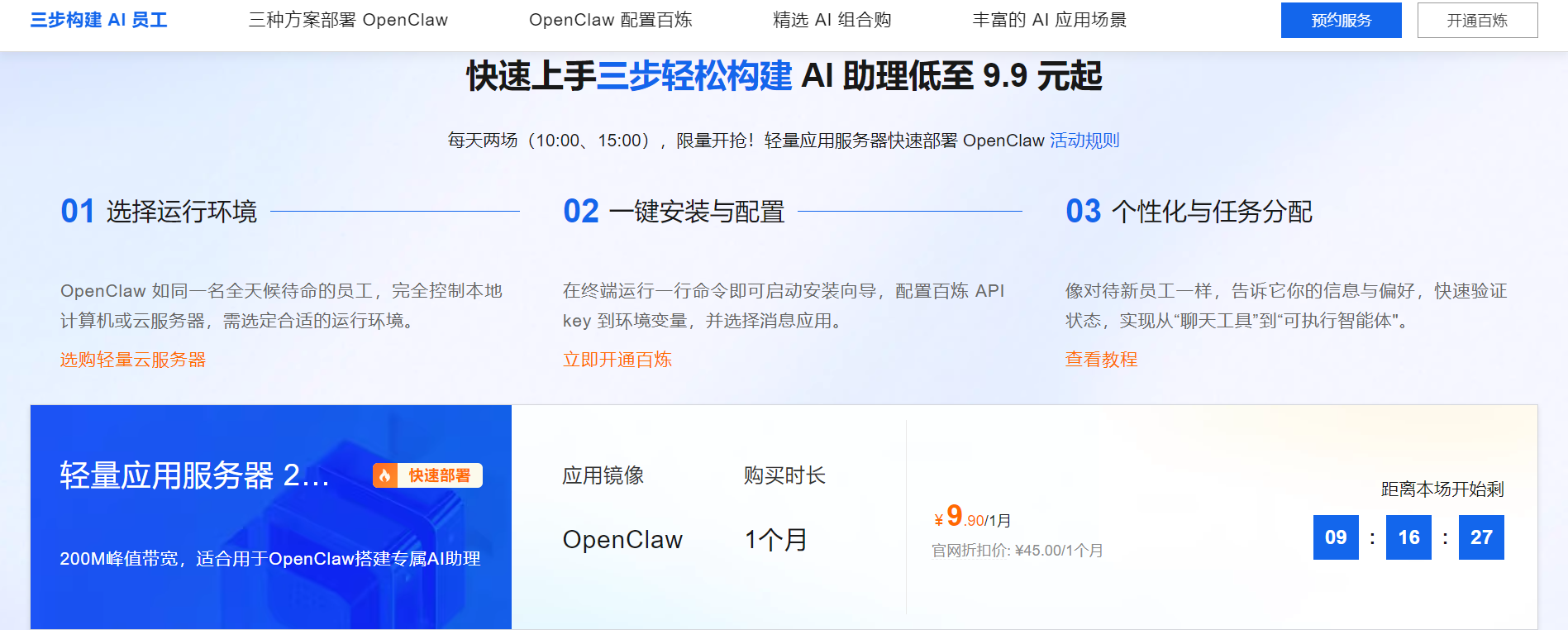Click the blue 预约服务 button
The height and width of the screenshot is (630, 1568).
[x=1341, y=20]
